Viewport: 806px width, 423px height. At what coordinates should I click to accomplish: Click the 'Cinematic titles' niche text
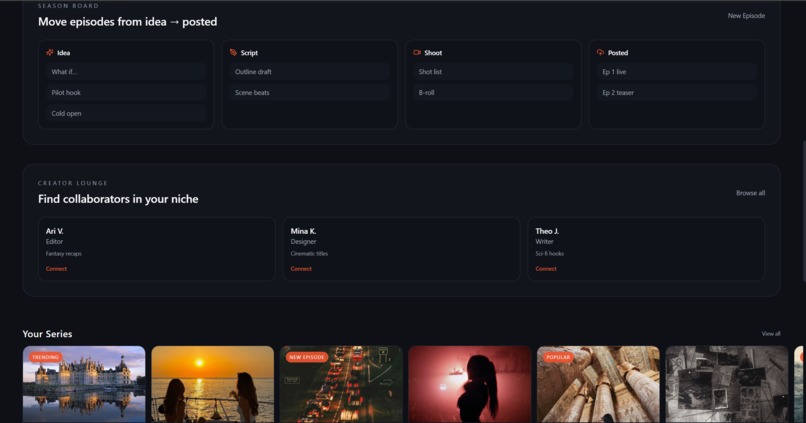pyautogui.click(x=309, y=254)
